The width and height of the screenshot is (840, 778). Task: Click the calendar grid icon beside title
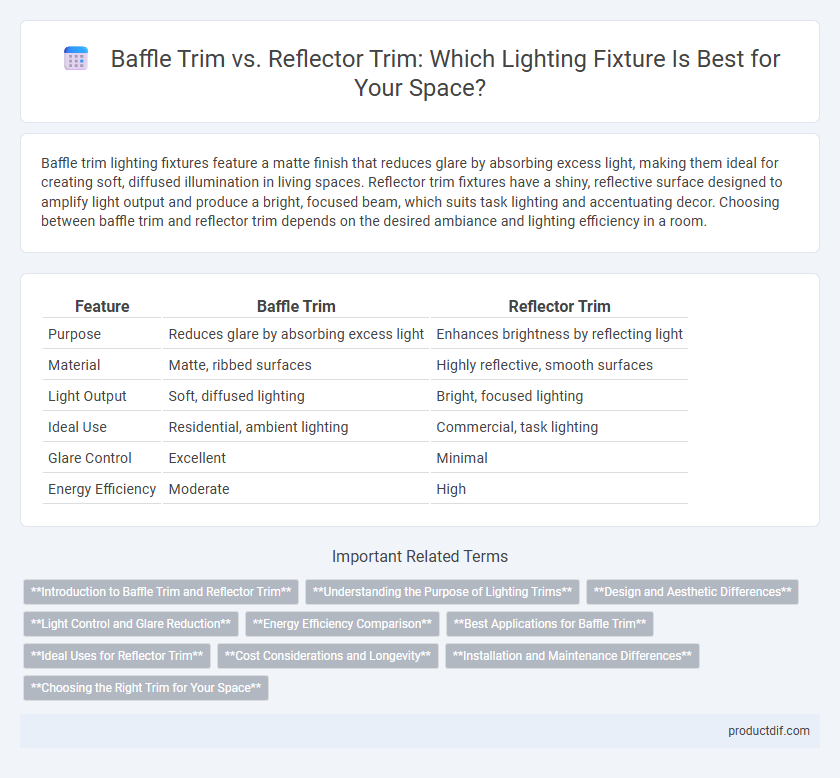[76, 58]
